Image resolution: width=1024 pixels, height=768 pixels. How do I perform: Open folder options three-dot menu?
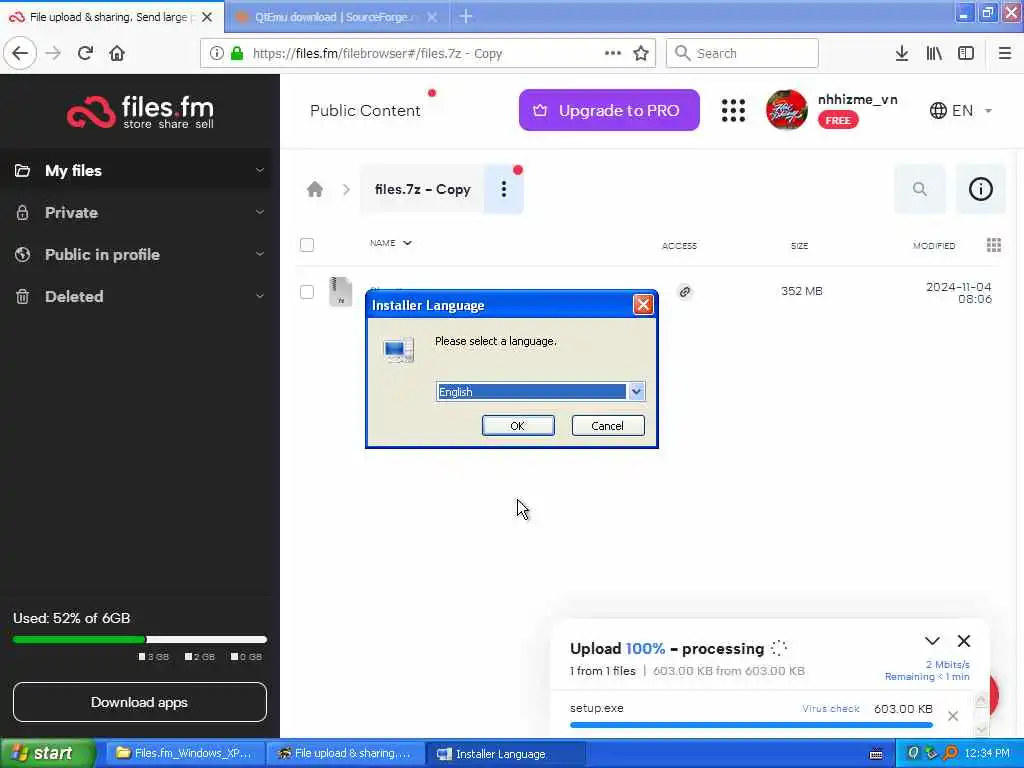(x=504, y=189)
